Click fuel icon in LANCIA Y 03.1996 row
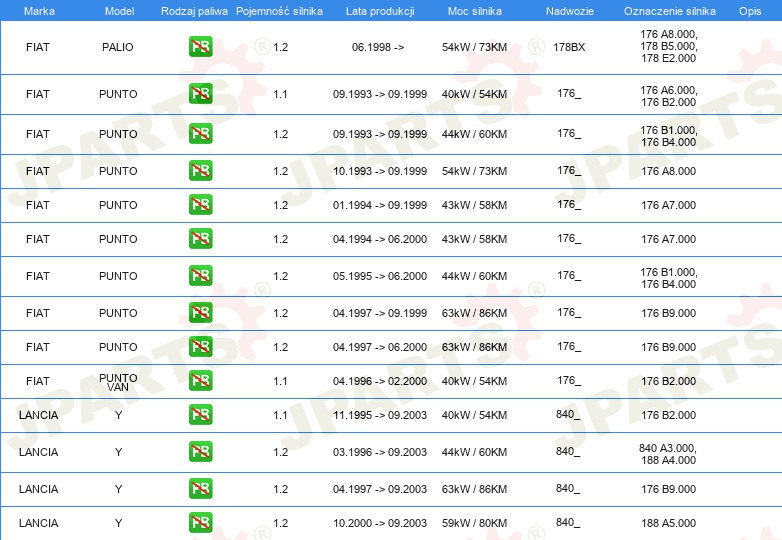Viewport: 782px width, 540px height. pyautogui.click(x=200, y=451)
